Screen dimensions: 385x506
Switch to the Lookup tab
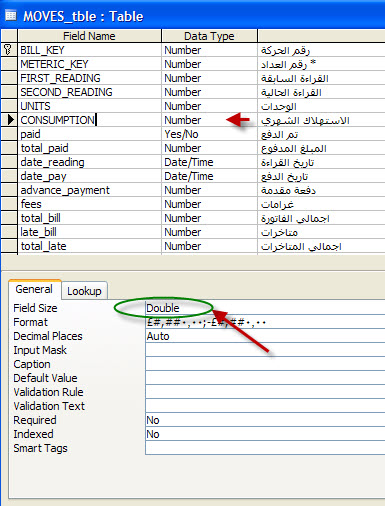coord(84,291)
